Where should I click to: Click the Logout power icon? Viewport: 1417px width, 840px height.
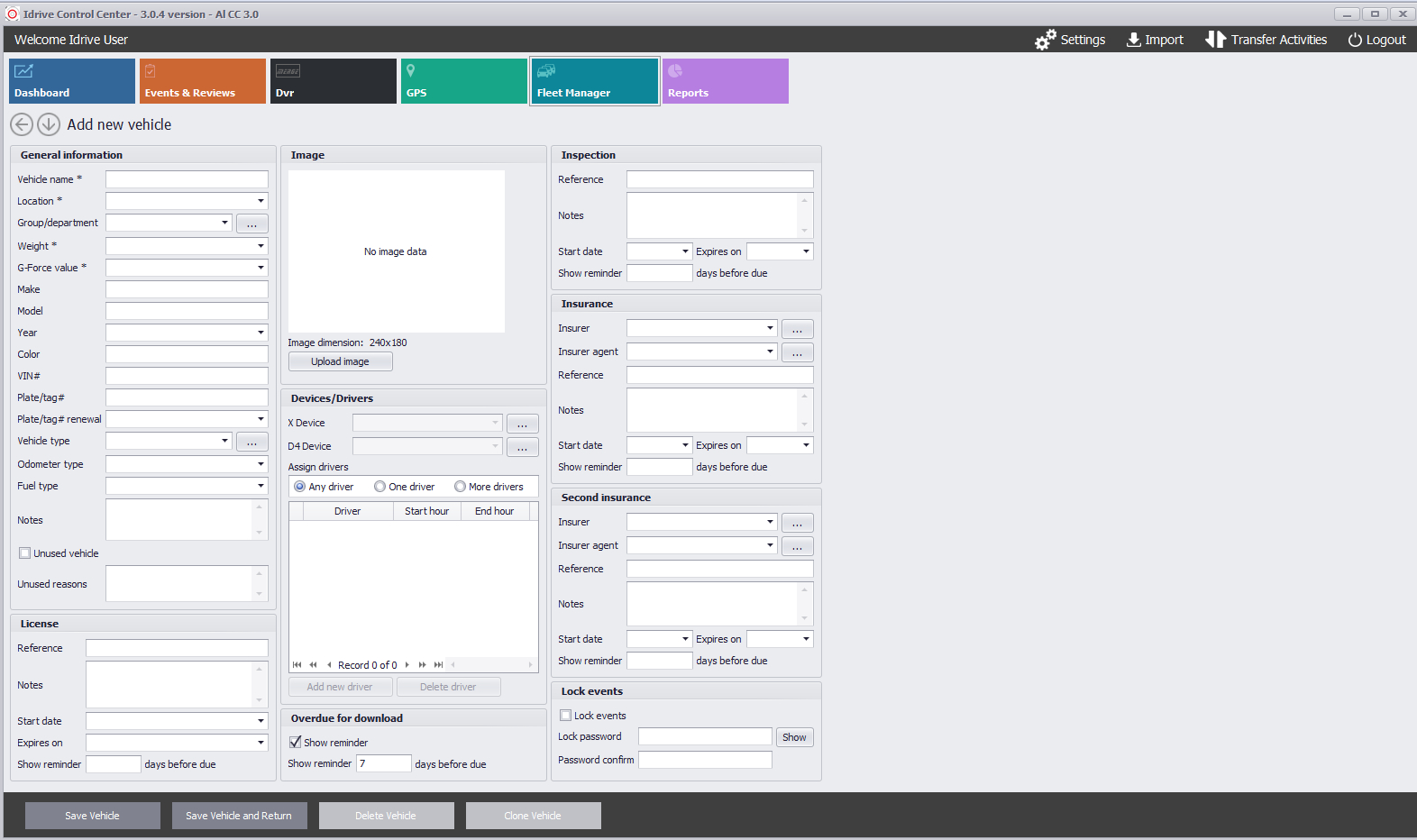(1354, 40)
